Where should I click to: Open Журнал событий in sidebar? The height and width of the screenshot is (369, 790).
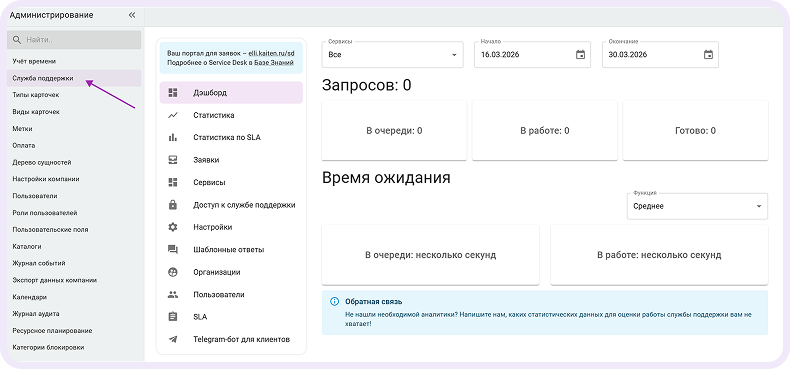point(74,263)
